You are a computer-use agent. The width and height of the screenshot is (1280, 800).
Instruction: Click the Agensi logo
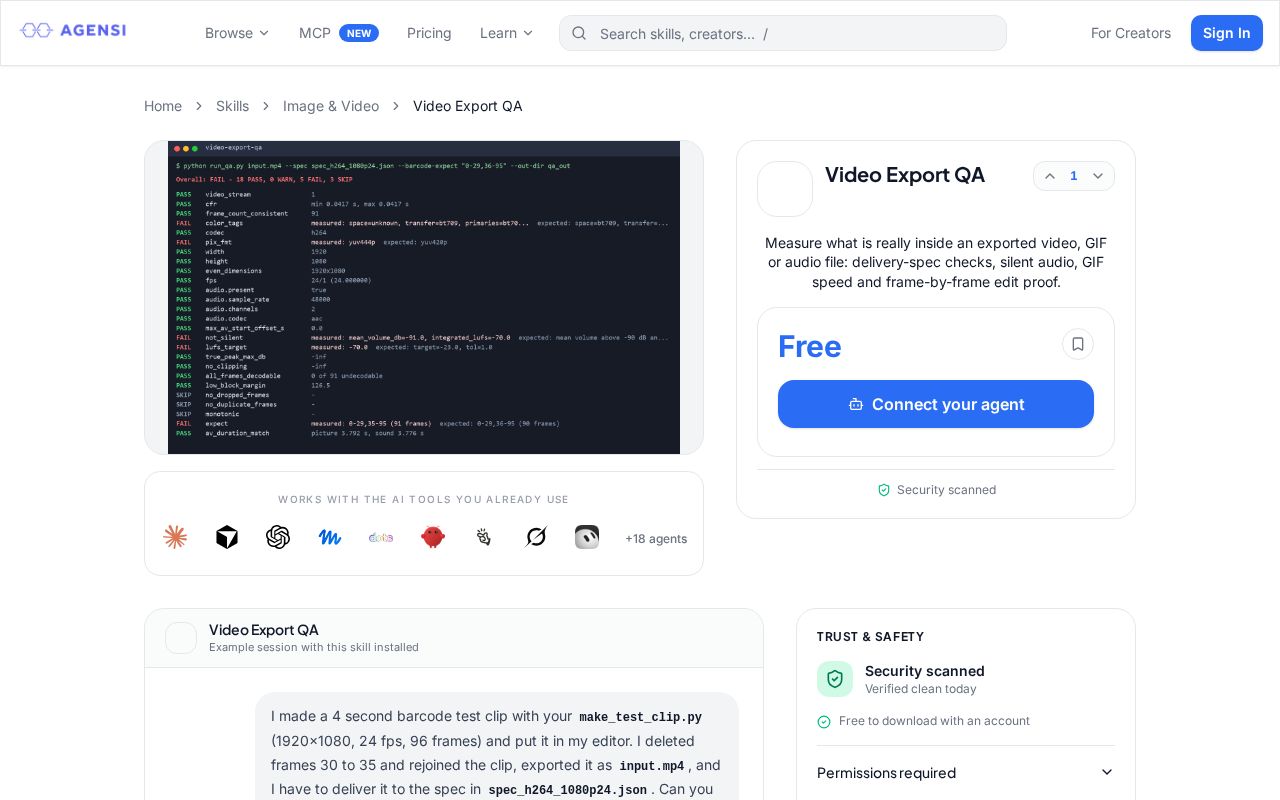click(73, 30)
